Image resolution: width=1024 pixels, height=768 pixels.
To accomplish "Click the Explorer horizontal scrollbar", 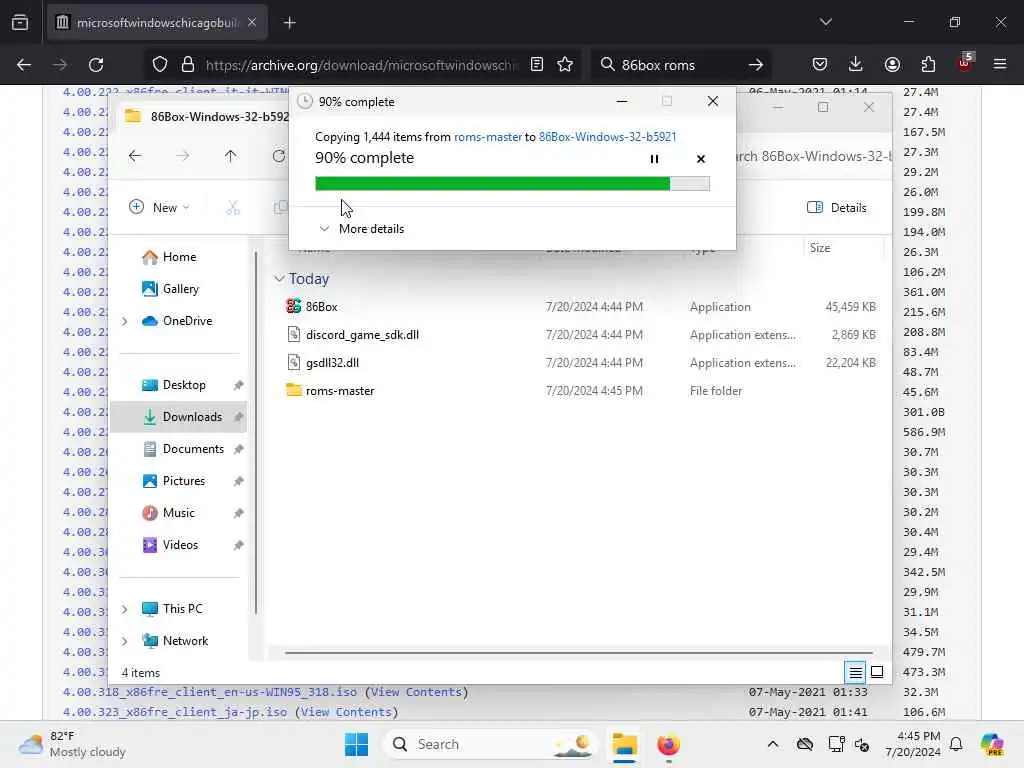I will pyautogui.click(x=579, y=652).
